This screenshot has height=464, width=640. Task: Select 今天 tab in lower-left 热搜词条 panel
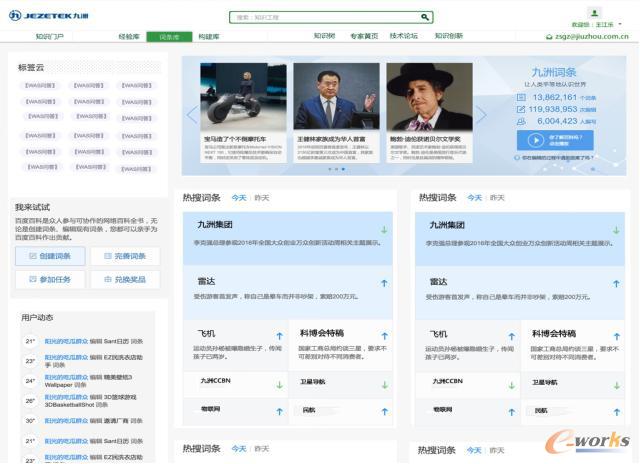[x=239, y=449]
